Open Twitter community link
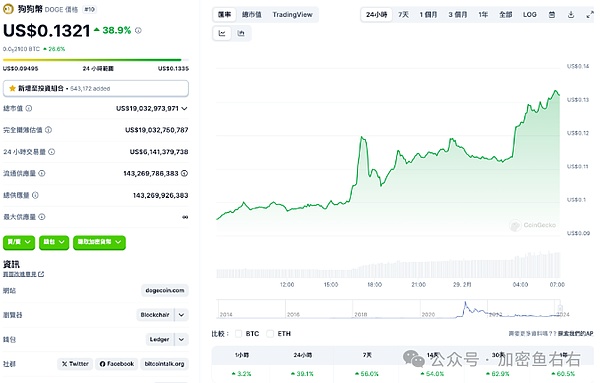Viewport: 600px width, 383px height. (75, 364)
